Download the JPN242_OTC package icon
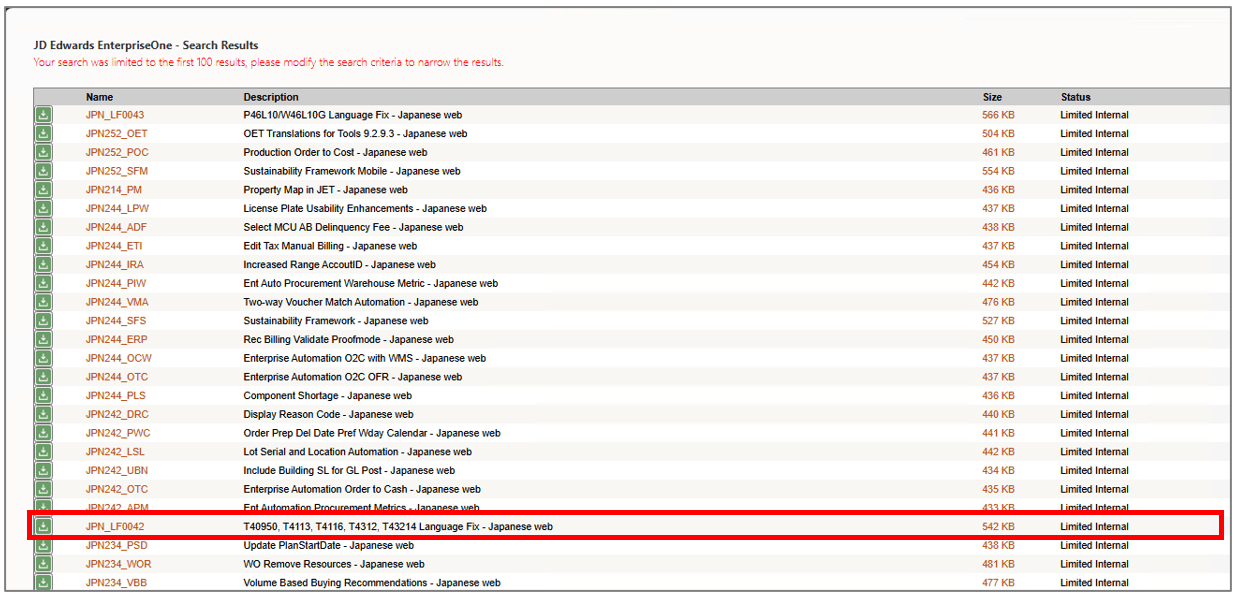 point(43,489)
